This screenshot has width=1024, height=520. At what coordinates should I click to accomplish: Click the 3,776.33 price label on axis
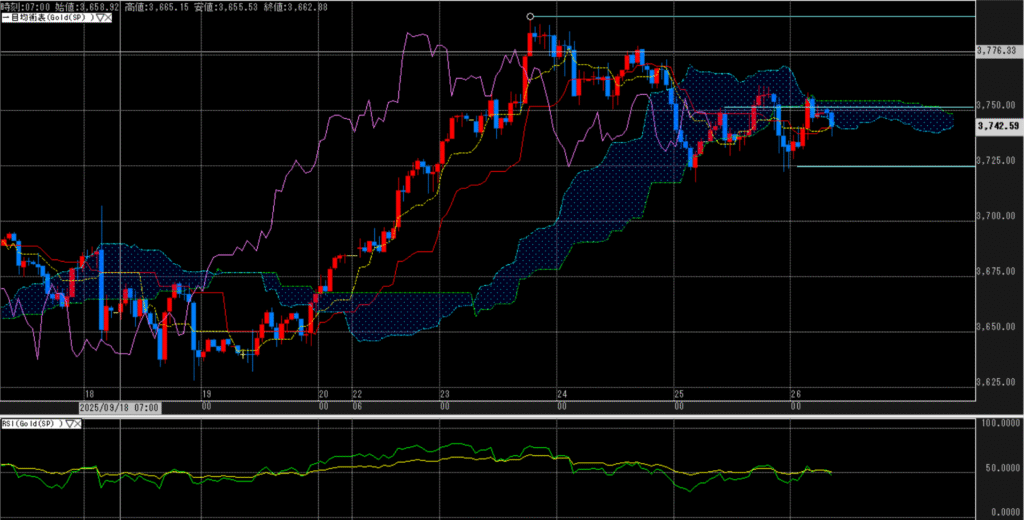click(x=996, y=50)
